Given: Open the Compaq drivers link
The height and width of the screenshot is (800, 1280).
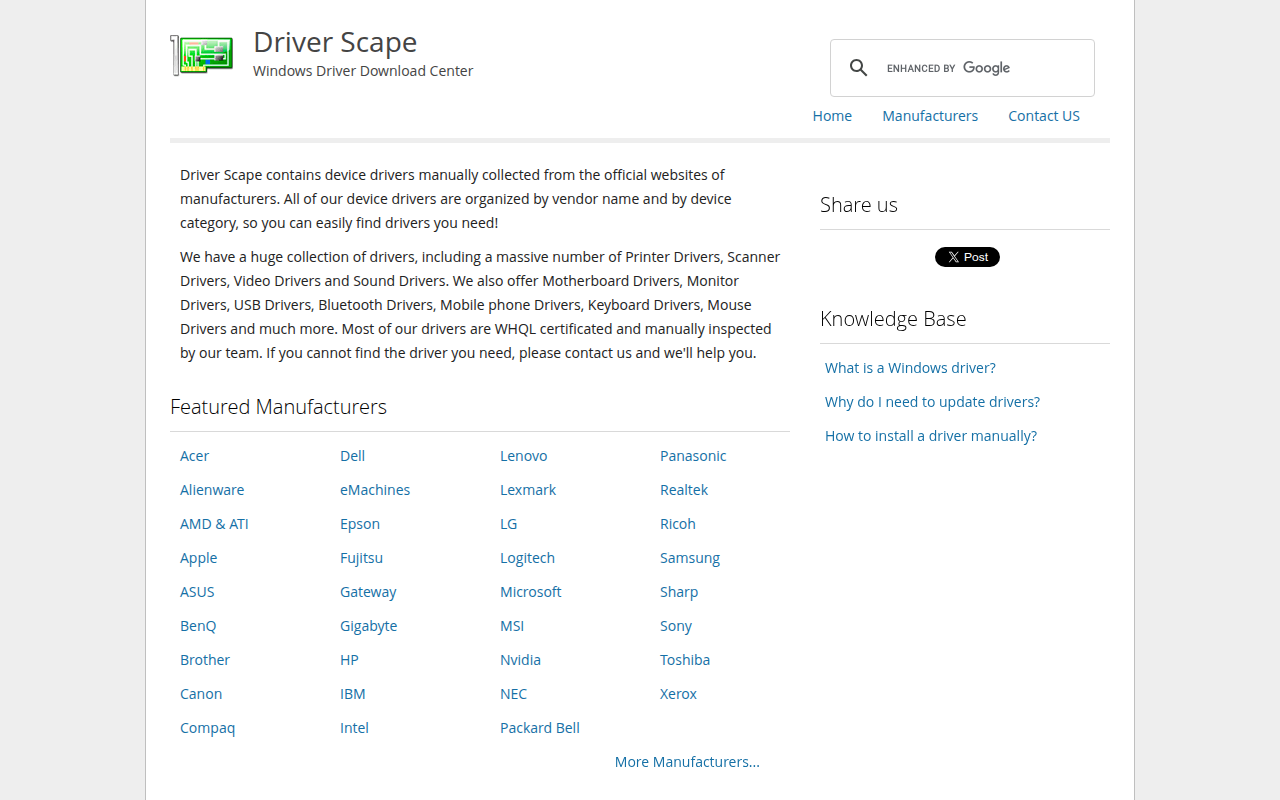Looking at the screenshot, I should (207, 728).
